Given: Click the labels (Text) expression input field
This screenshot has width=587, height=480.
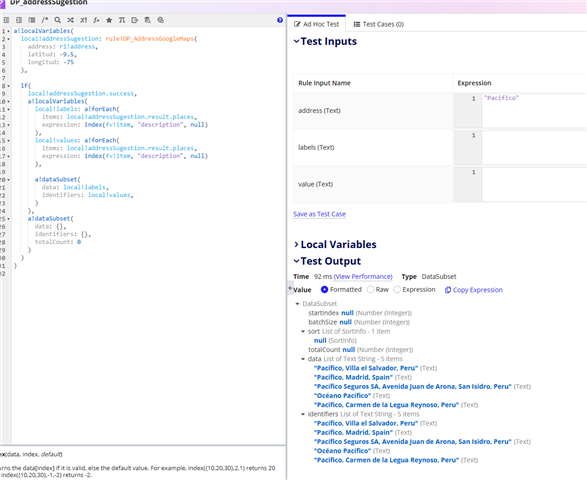Looking at the screenshot, I should pos(520,148).
